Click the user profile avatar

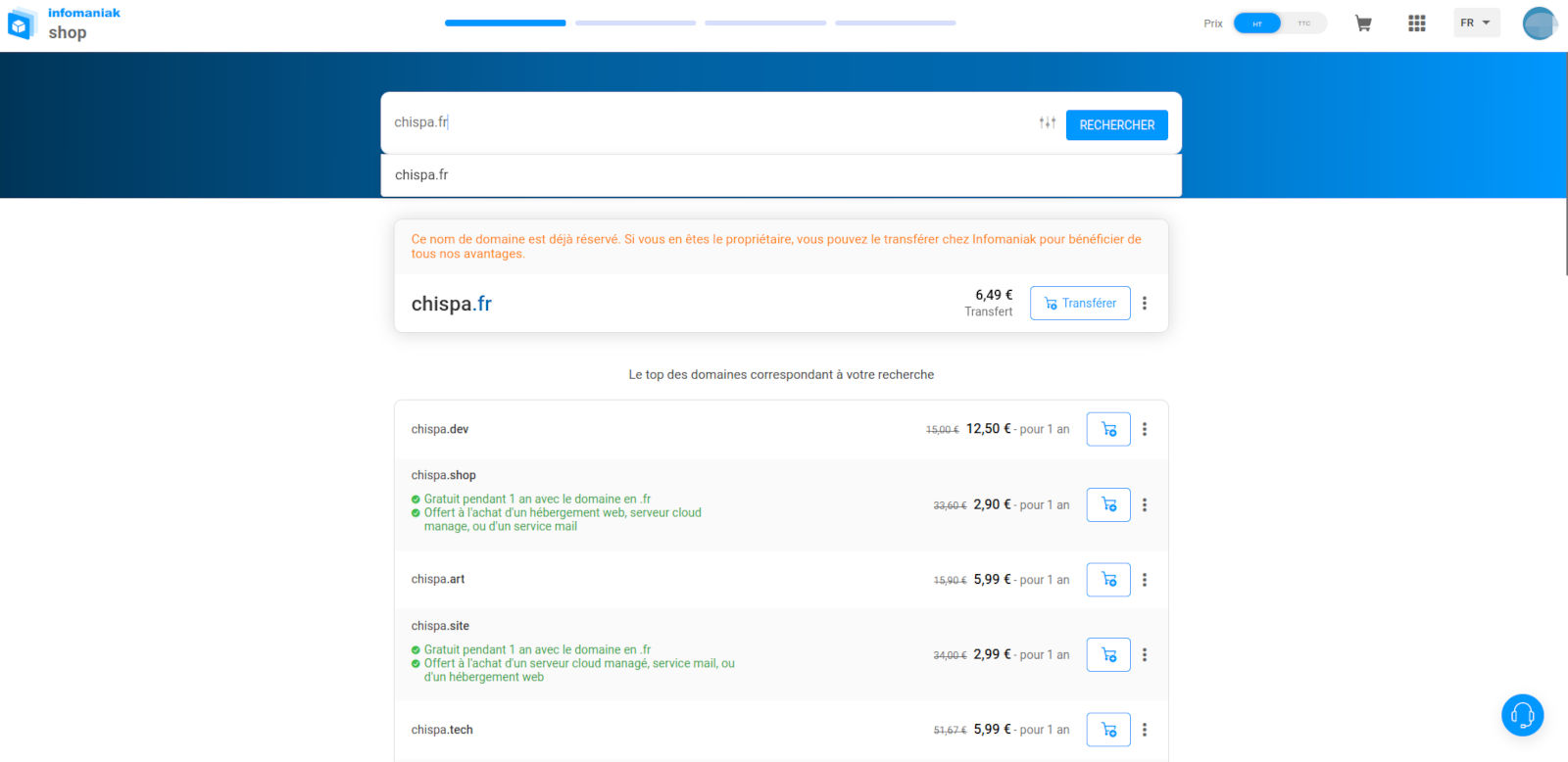tap(1539, 24)
